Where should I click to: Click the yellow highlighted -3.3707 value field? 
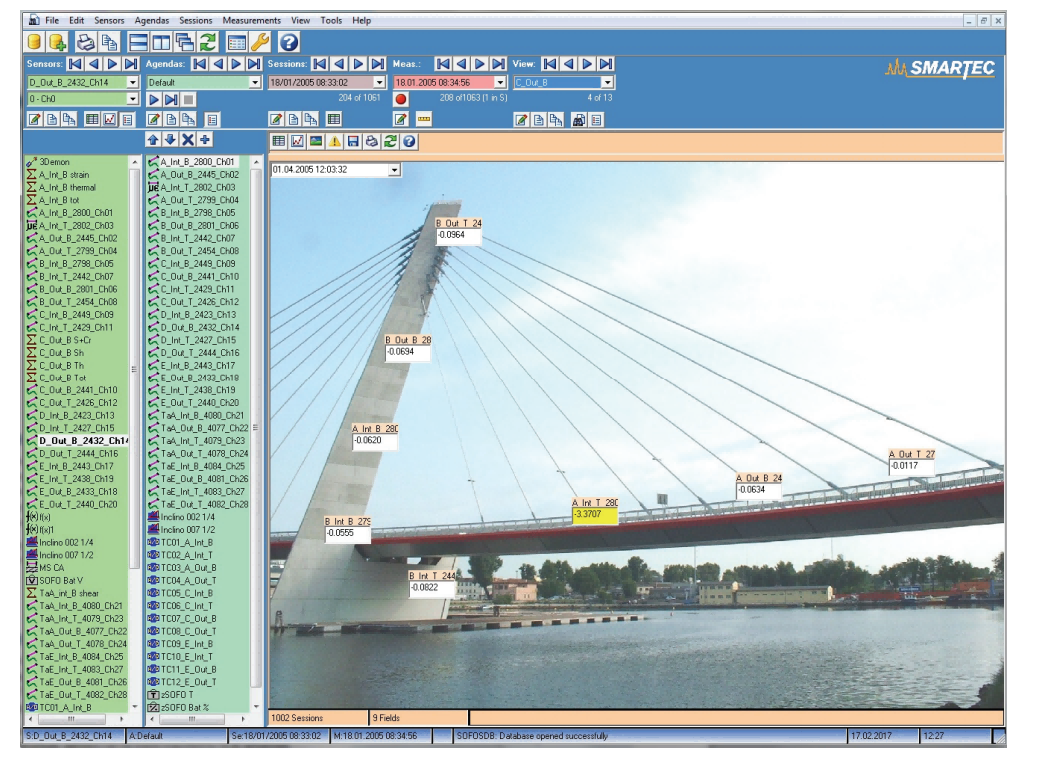(594, 515)
